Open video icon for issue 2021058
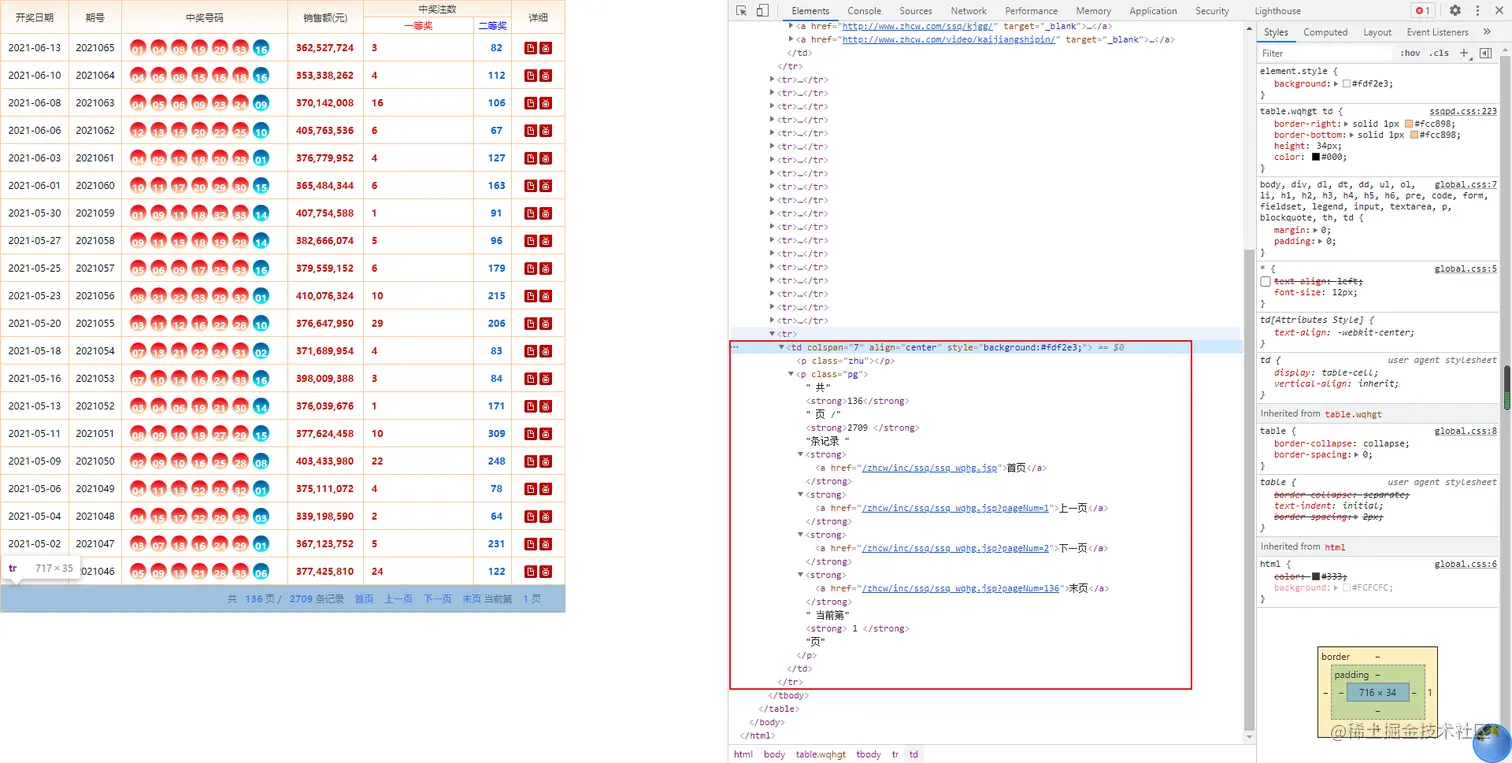1512x763 pixels. 546,241
